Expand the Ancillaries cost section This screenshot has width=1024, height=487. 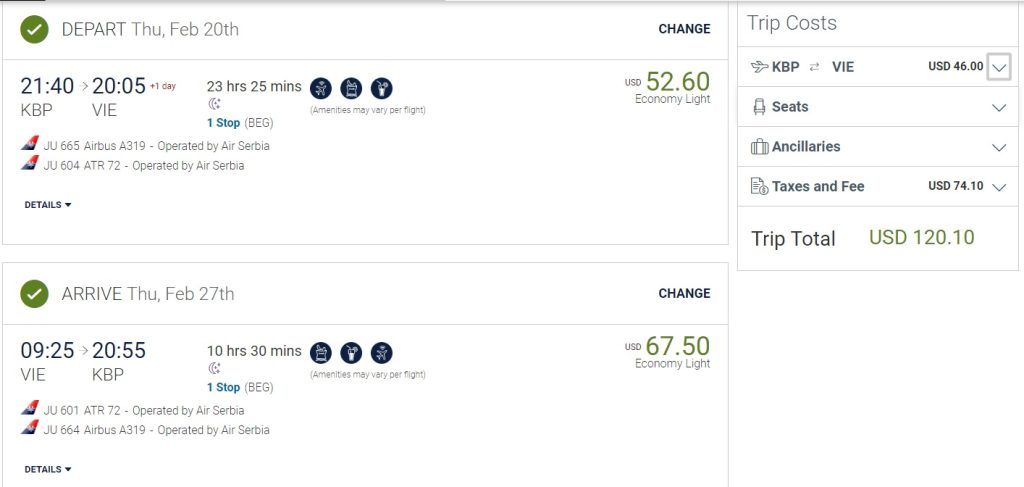pos(999,147)
